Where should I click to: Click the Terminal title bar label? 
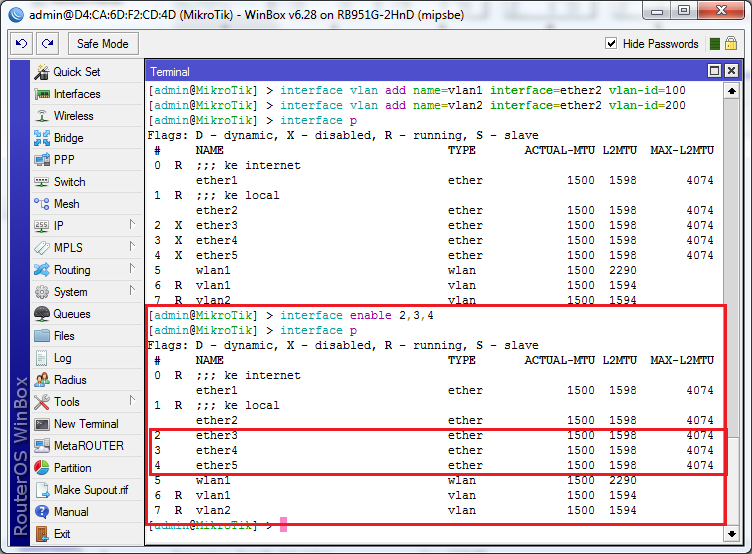(170, 72)
